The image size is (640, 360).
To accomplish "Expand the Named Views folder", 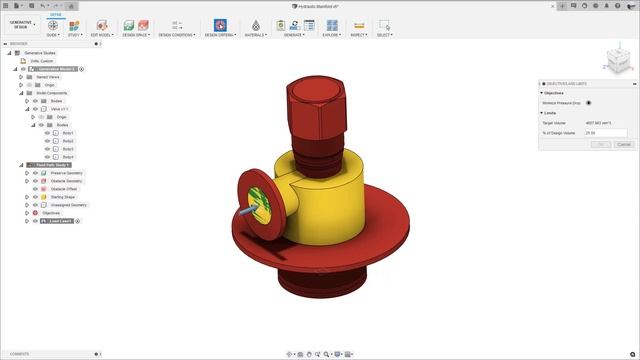I will (21, 77).
